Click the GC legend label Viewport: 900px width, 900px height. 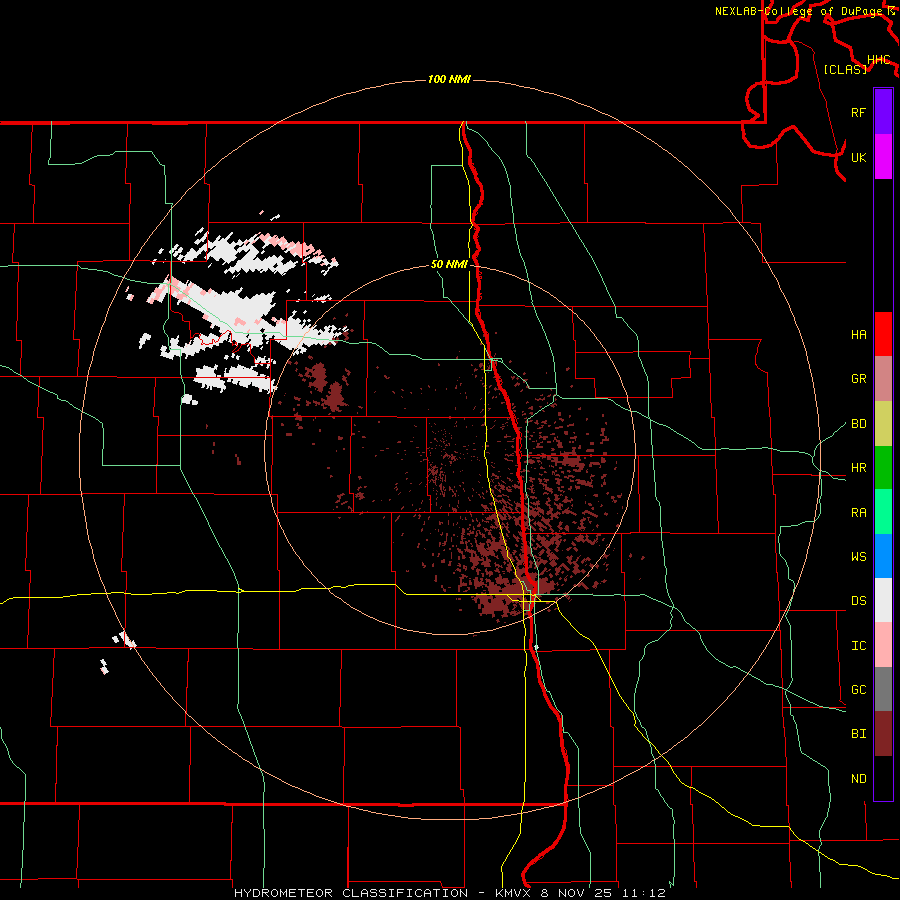(858, 690)
